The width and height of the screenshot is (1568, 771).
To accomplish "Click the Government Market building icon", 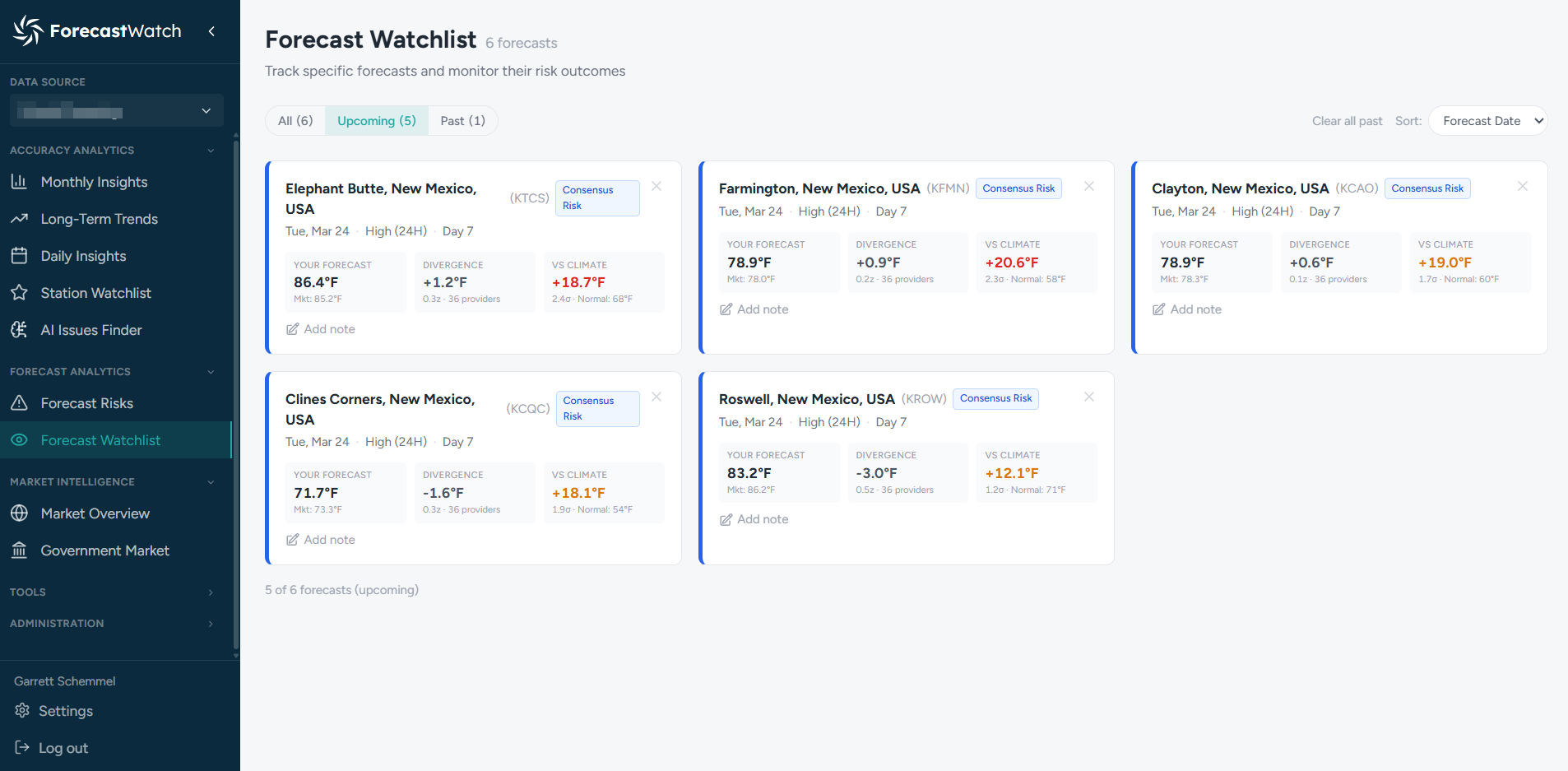I will click(19, 550).
